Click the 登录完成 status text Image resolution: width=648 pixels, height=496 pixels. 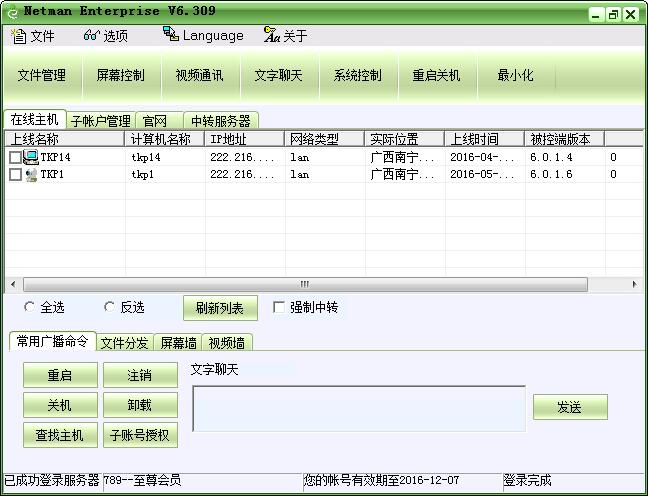coord(527,480)
